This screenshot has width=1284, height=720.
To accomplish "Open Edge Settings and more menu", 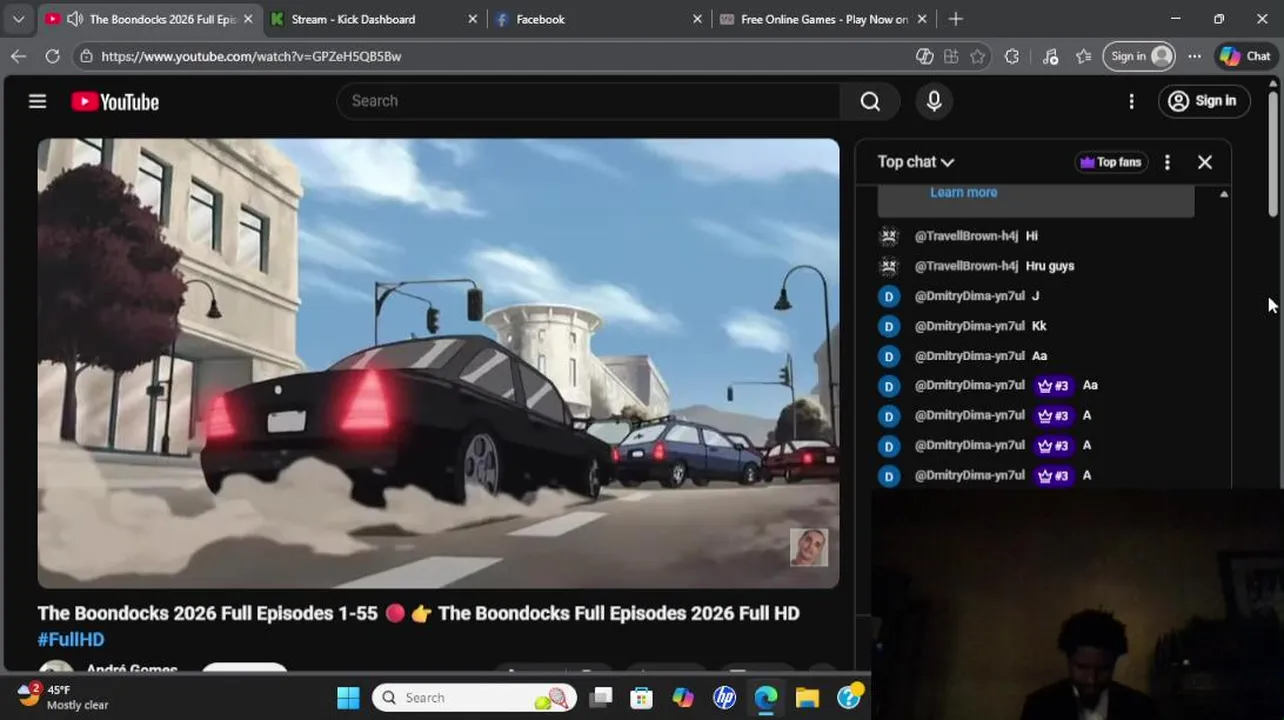I will (x=1194, y=56).
